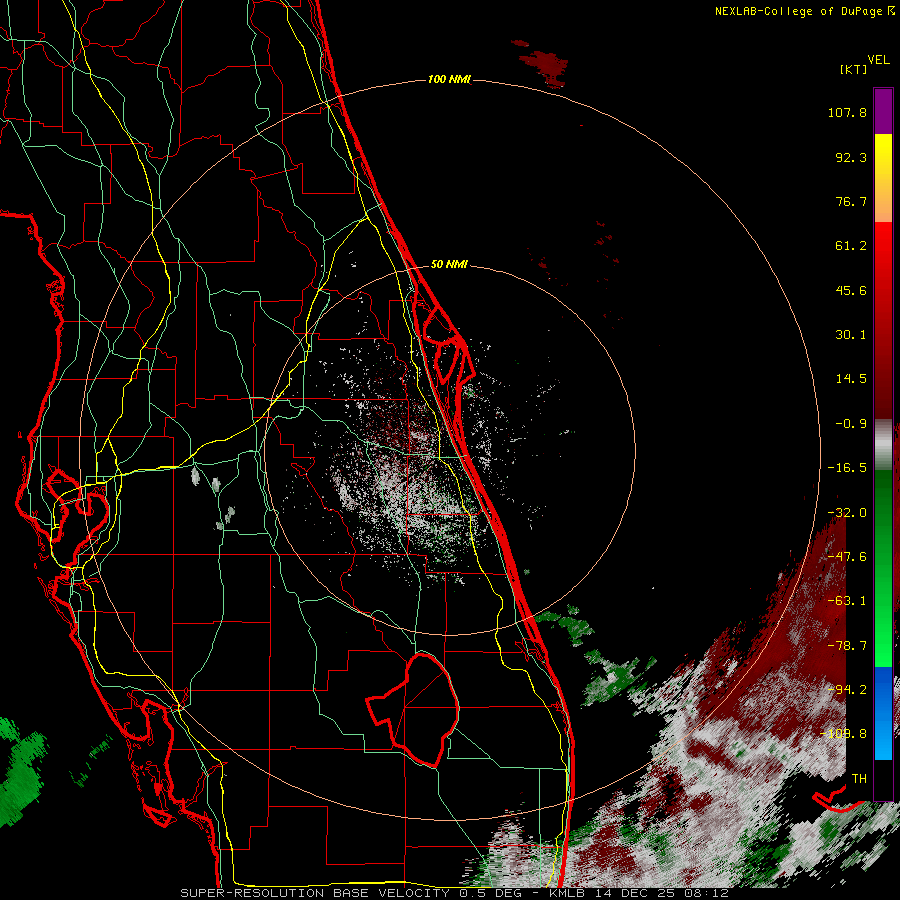Select the 107.8 velocity scale value
Image resolution: width=900 pixels, height=900 pixels.
[x=847, y=112]
